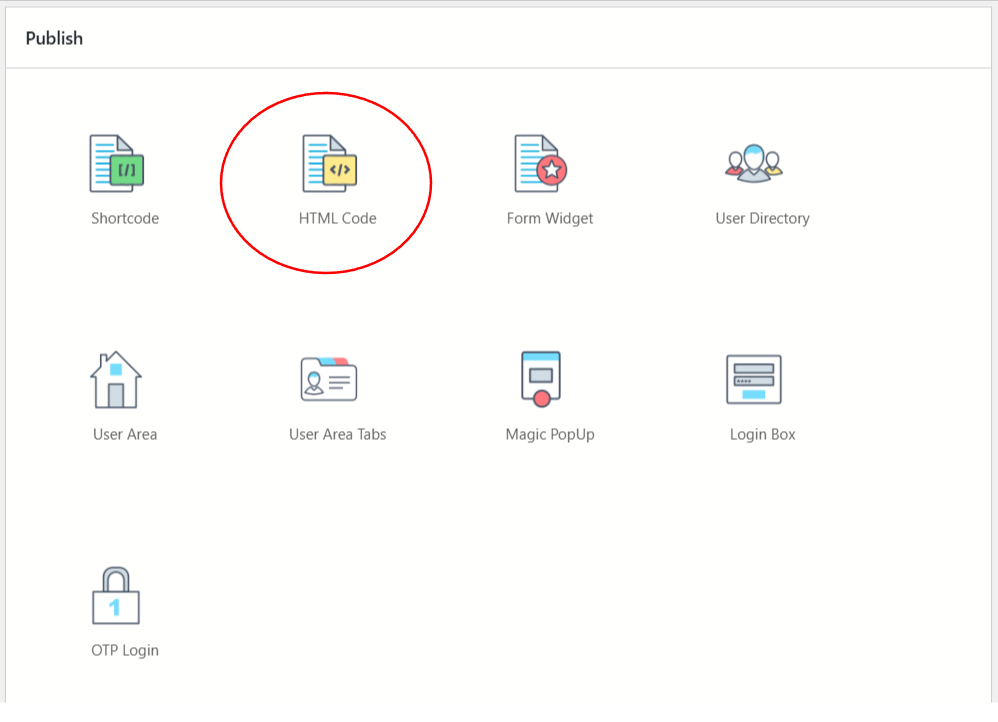This screenshot has width=998, height=722.
Task: Click the "Shortcode" text label
Action: [125, 218]
